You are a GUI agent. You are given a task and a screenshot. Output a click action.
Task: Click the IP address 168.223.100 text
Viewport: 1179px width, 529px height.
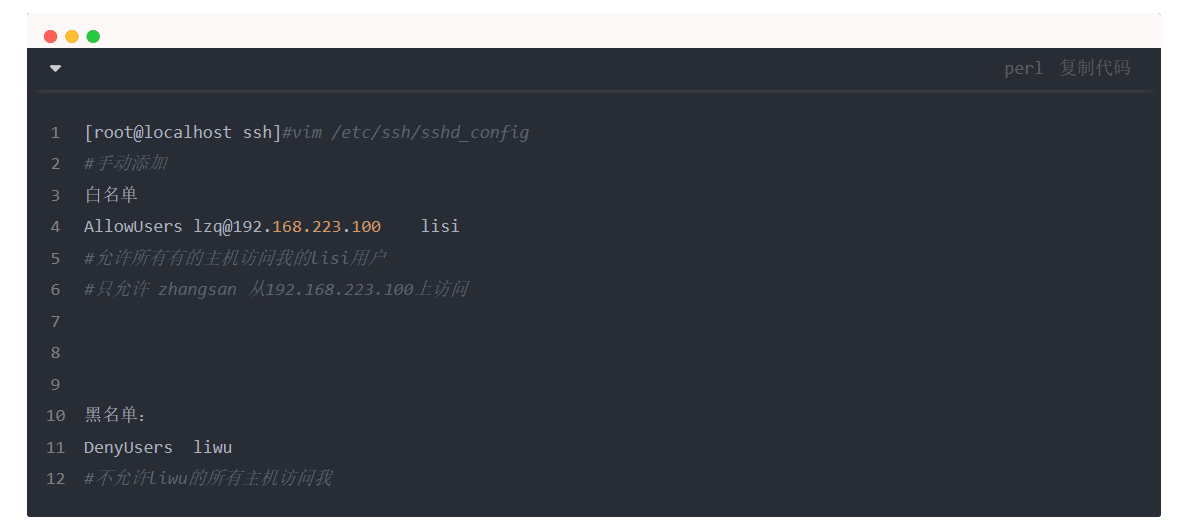[326, 226]
